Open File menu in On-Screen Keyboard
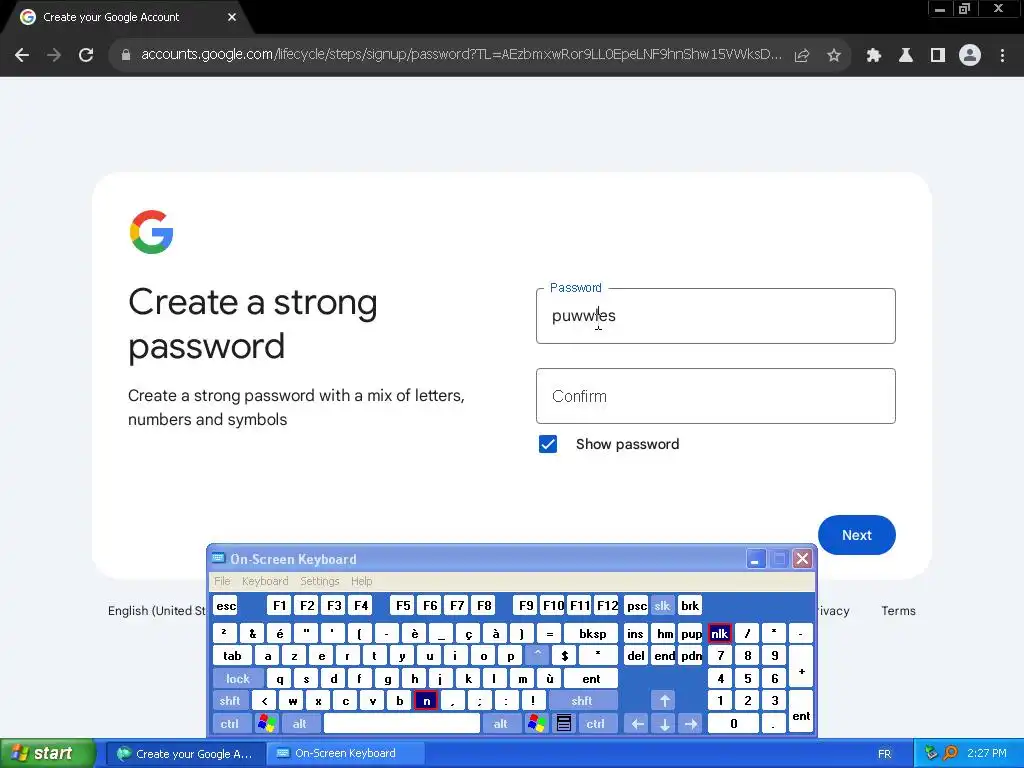This screenshot has height=768, width=1024. pyautogui.click(x=222, y=581)
